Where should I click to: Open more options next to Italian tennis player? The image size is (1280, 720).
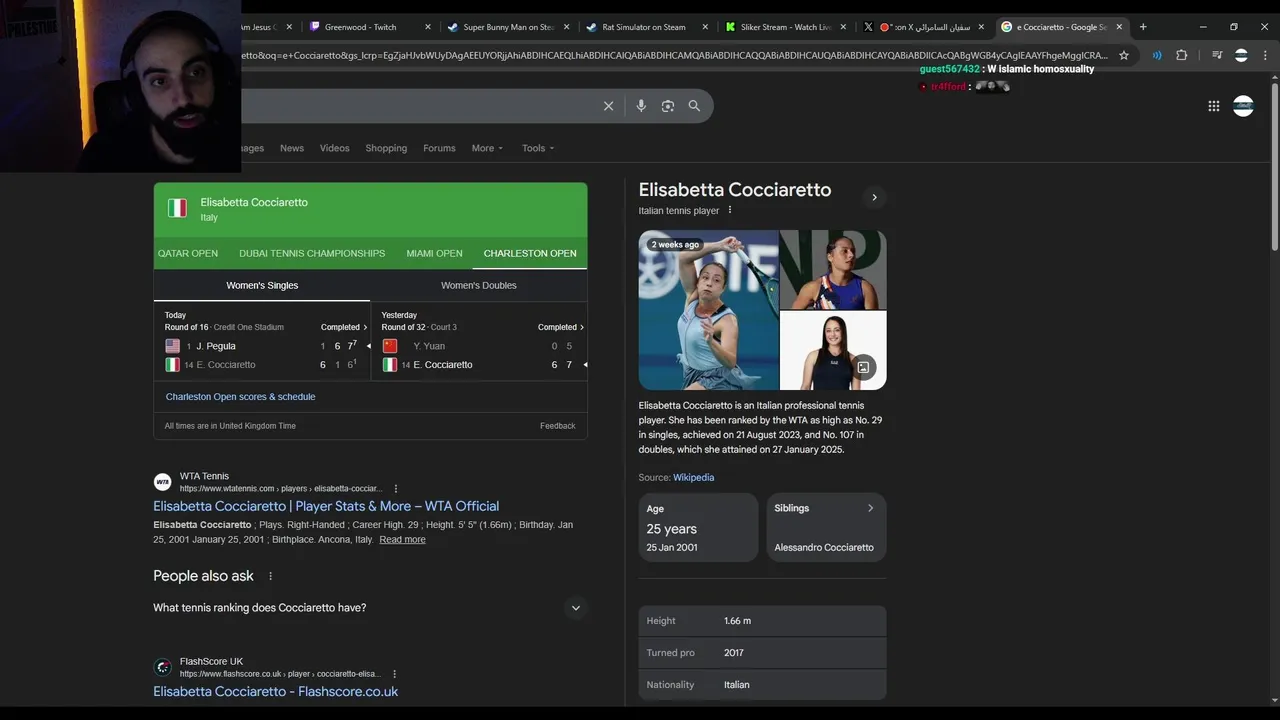coord(730,210)
